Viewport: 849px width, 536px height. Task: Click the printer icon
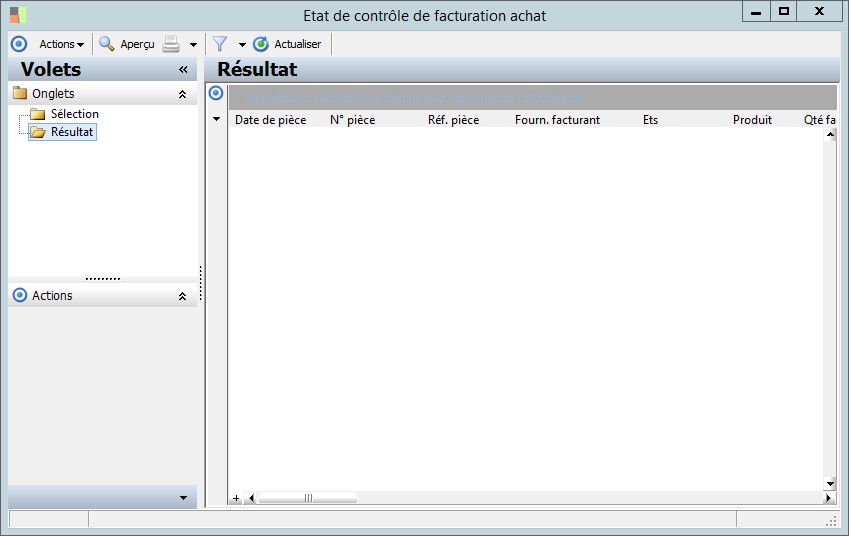tap(171, 44)
